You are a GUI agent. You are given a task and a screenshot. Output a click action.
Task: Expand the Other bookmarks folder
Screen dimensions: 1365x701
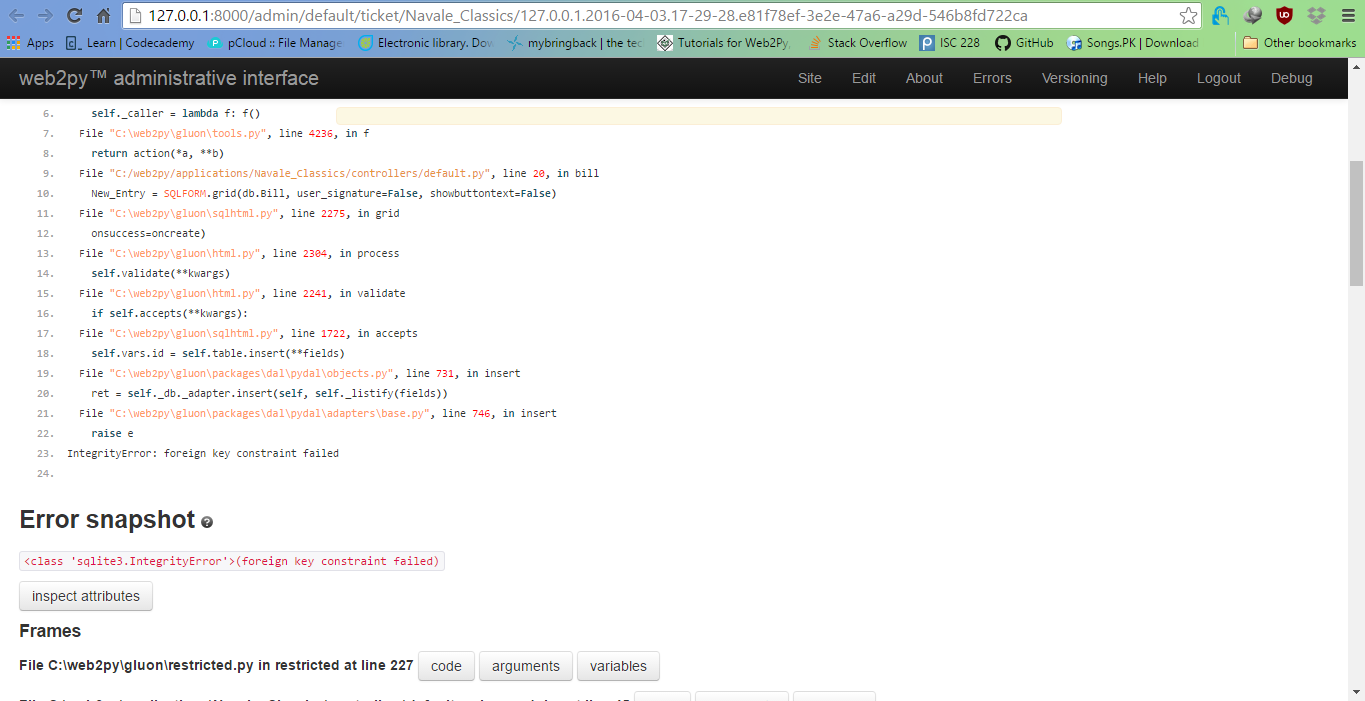[1299, 43]
